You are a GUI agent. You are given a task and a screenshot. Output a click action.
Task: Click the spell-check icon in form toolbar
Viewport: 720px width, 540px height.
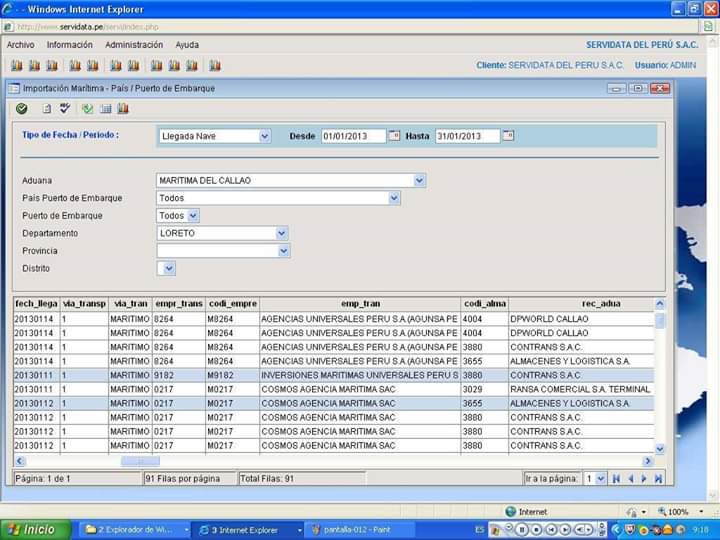[x=65, y=108]
